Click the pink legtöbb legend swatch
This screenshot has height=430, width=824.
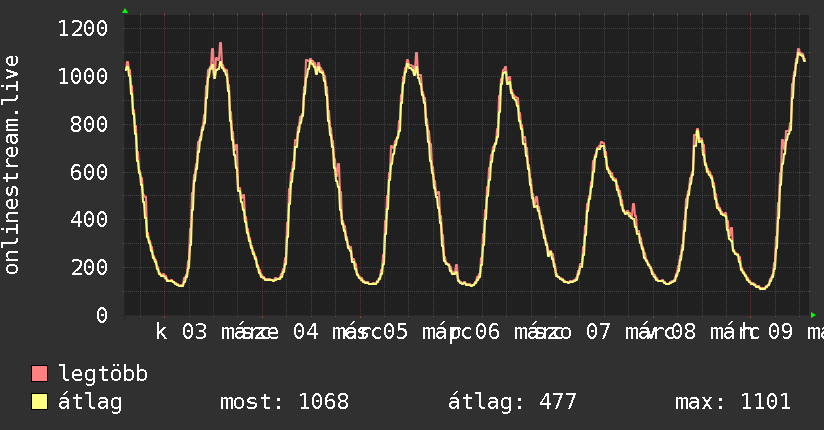pos(39,373)
